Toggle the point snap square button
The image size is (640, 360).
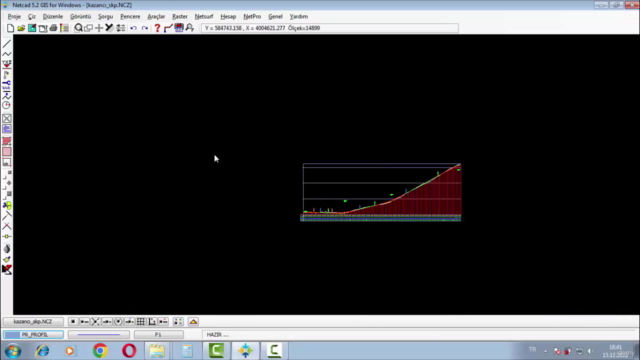tap(73, 322)
